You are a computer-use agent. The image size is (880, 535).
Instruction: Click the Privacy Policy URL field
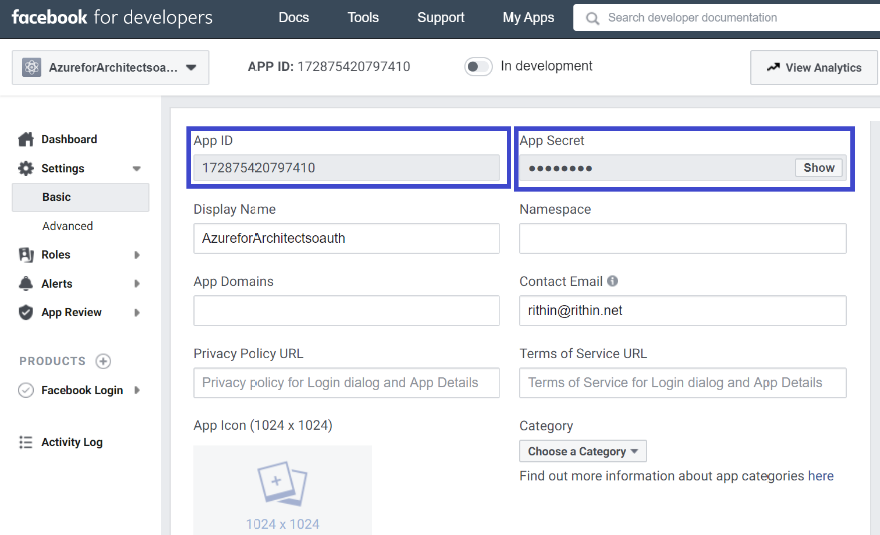[346, 383]
